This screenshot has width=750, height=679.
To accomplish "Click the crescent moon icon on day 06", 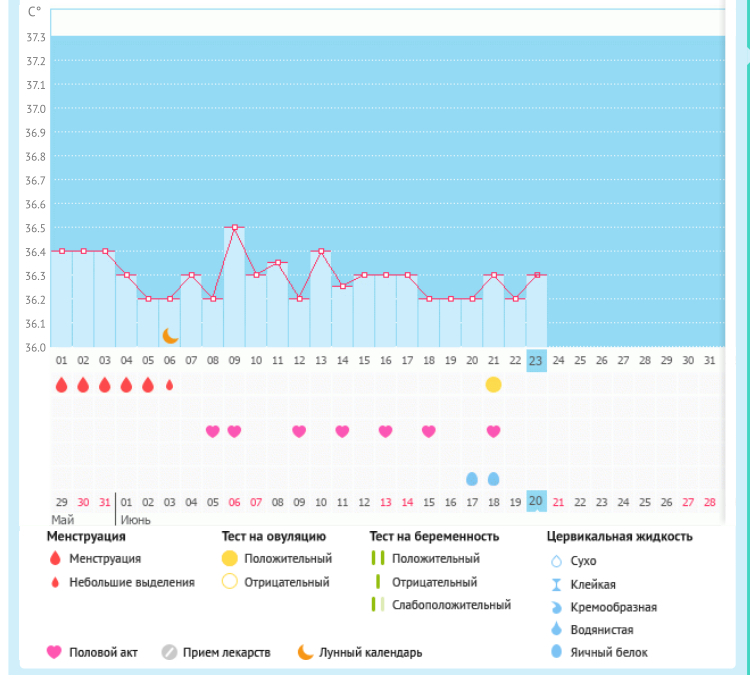I will click(170, 335).
